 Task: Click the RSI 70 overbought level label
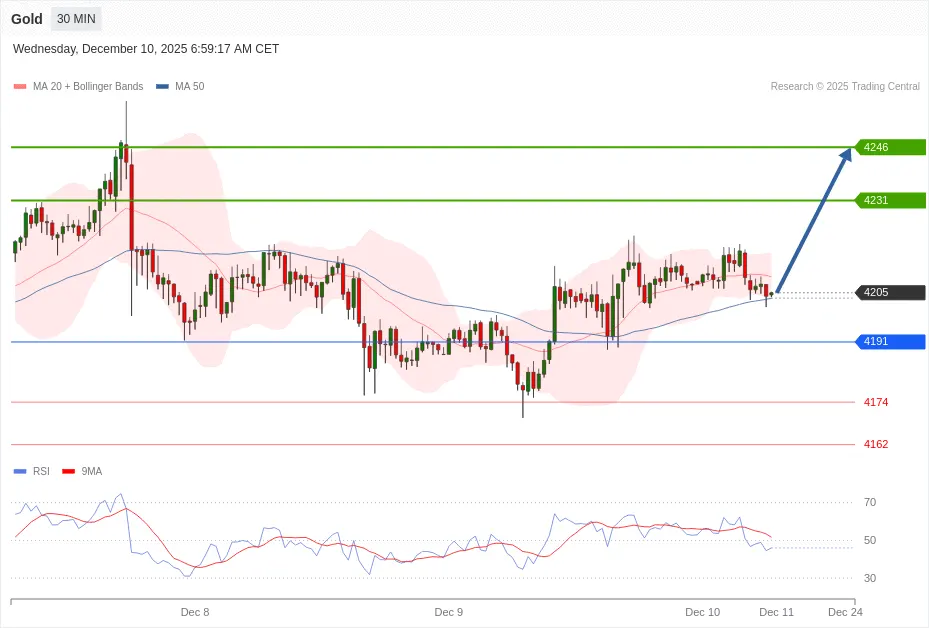(870, 502)
